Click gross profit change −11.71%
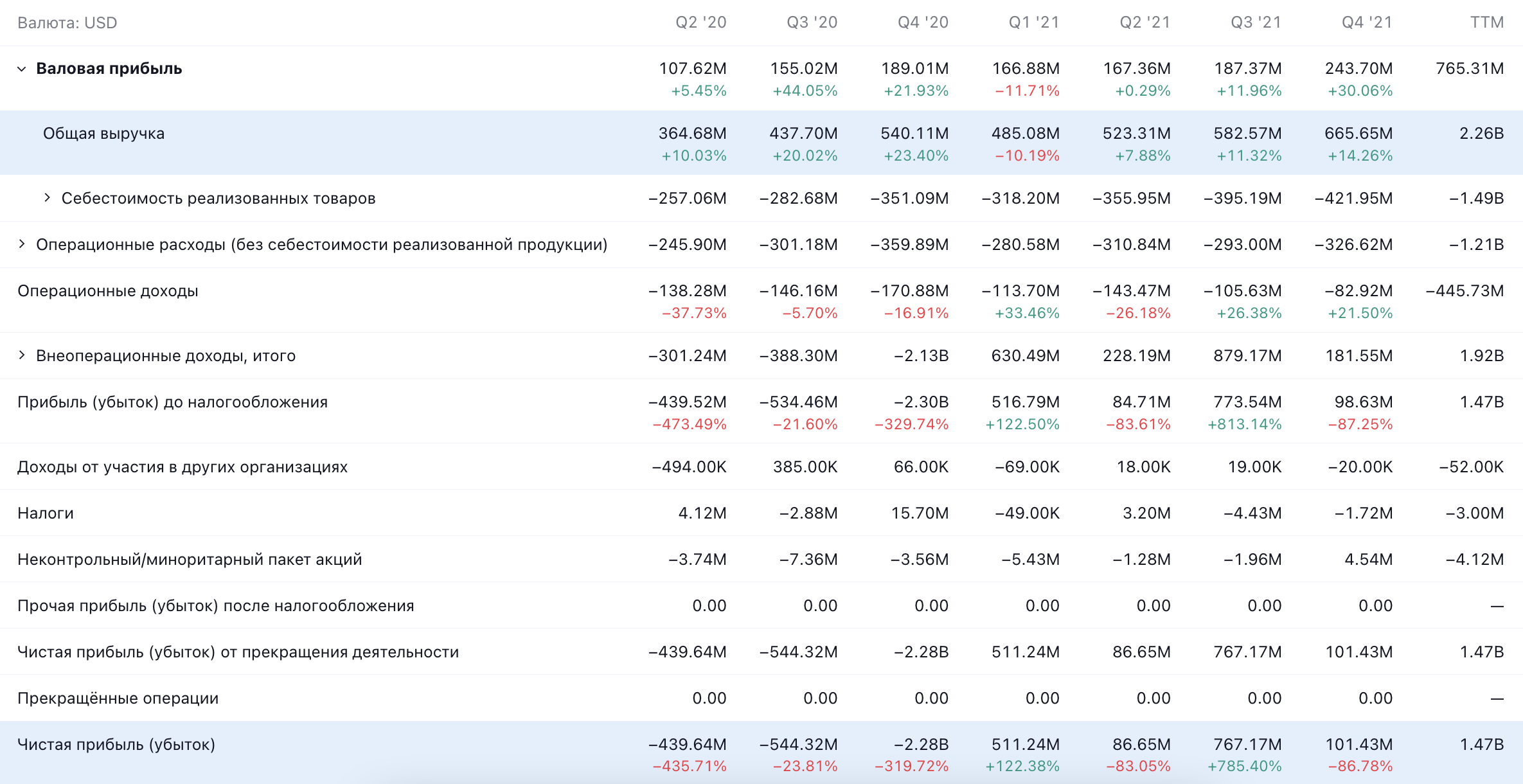Screen dimensions: 1523x784 click(x=1028, y=91)
